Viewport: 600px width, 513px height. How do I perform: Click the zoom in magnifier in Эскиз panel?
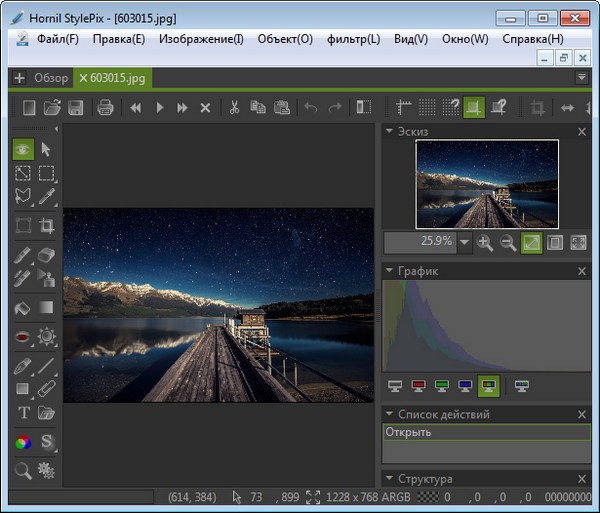pos(485,242)
